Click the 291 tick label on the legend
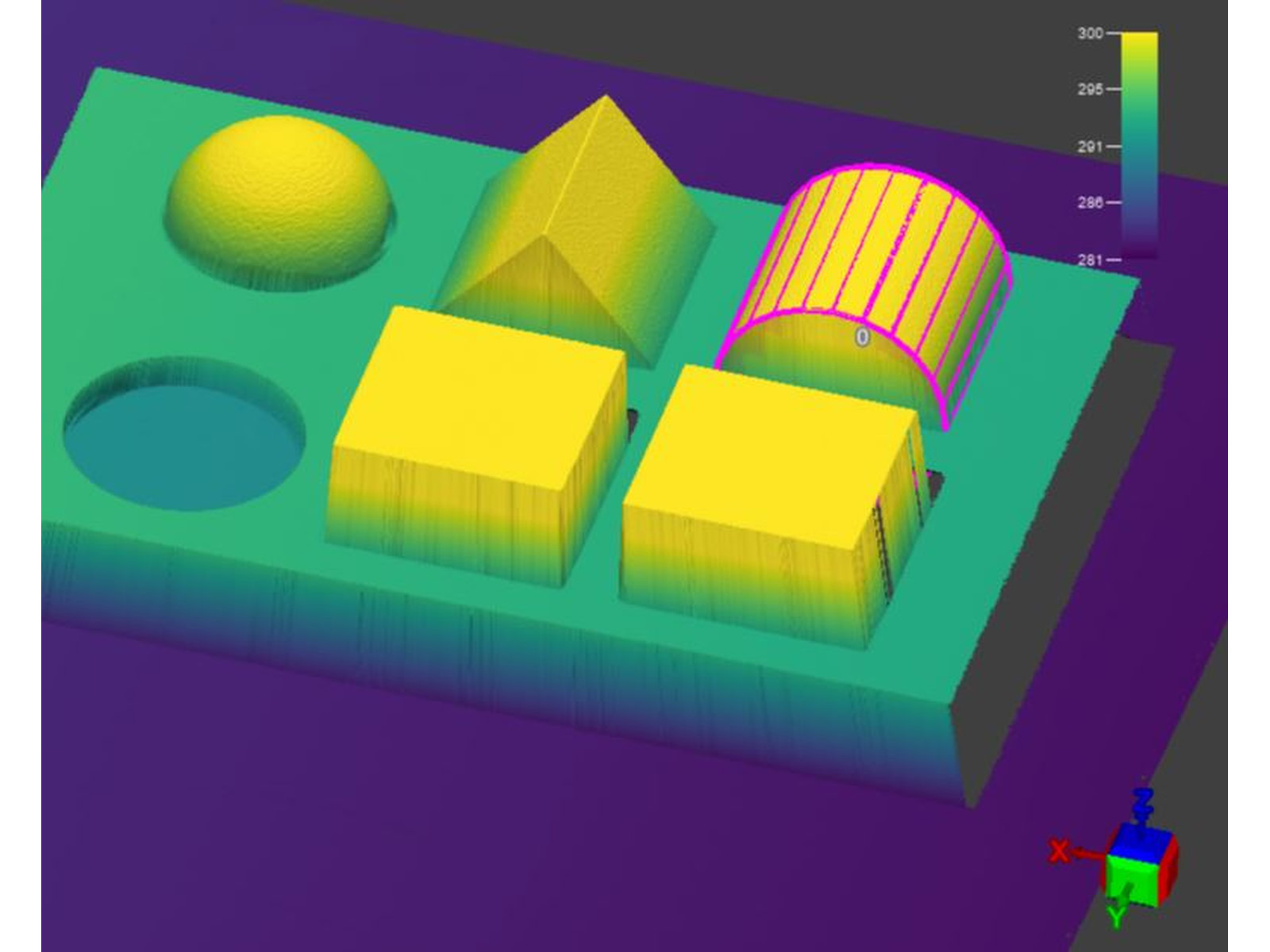This screenshot has height=952, width=1270. (x=1089, y=147)
